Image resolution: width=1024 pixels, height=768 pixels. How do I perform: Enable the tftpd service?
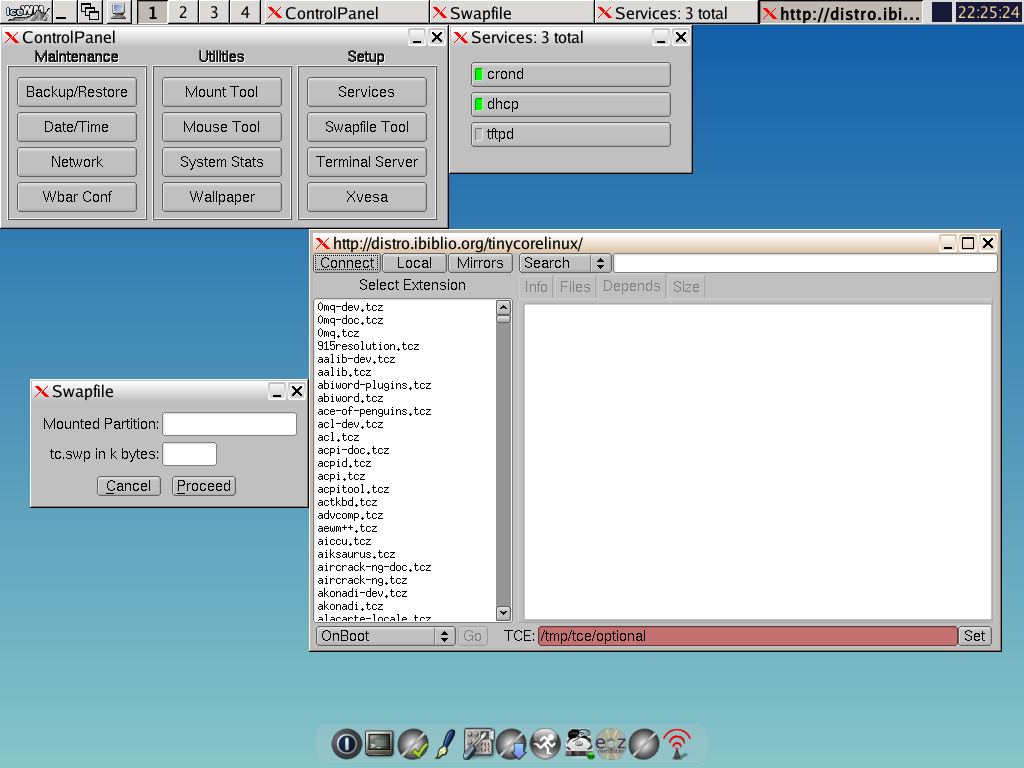point(570,135)
